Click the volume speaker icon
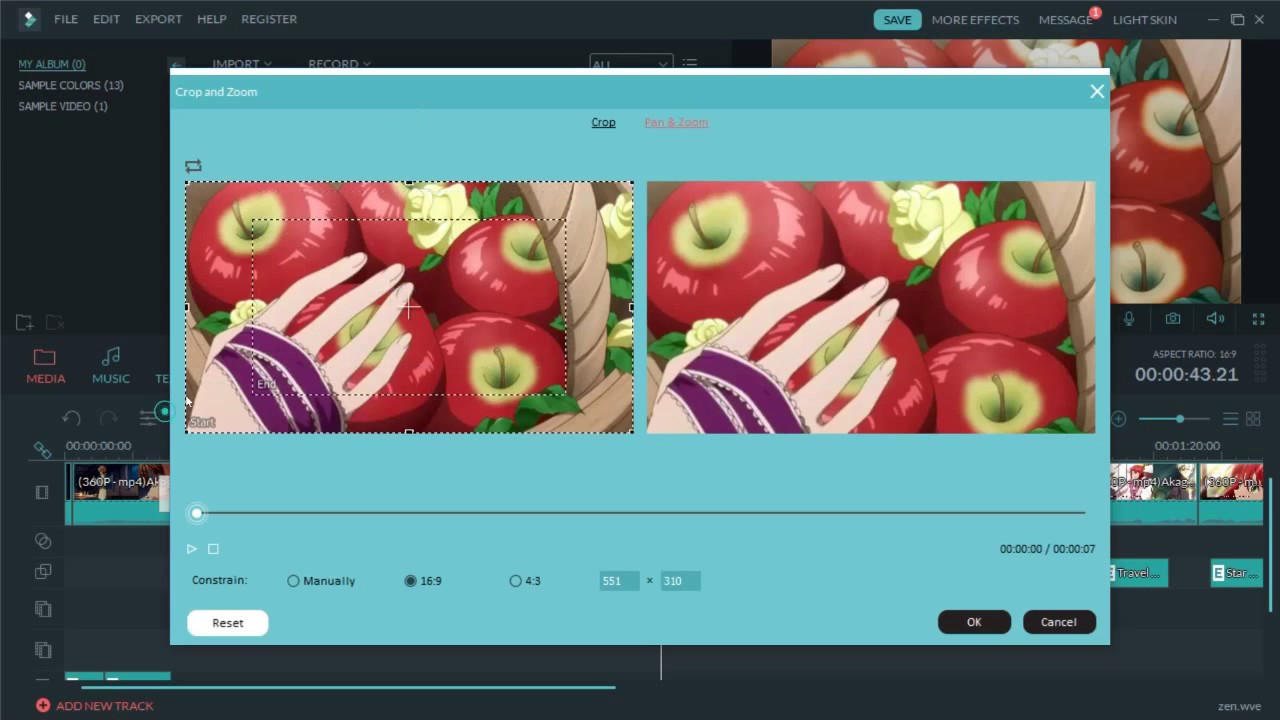This screenshot has width=1280, height=720. pos(1216,319)
